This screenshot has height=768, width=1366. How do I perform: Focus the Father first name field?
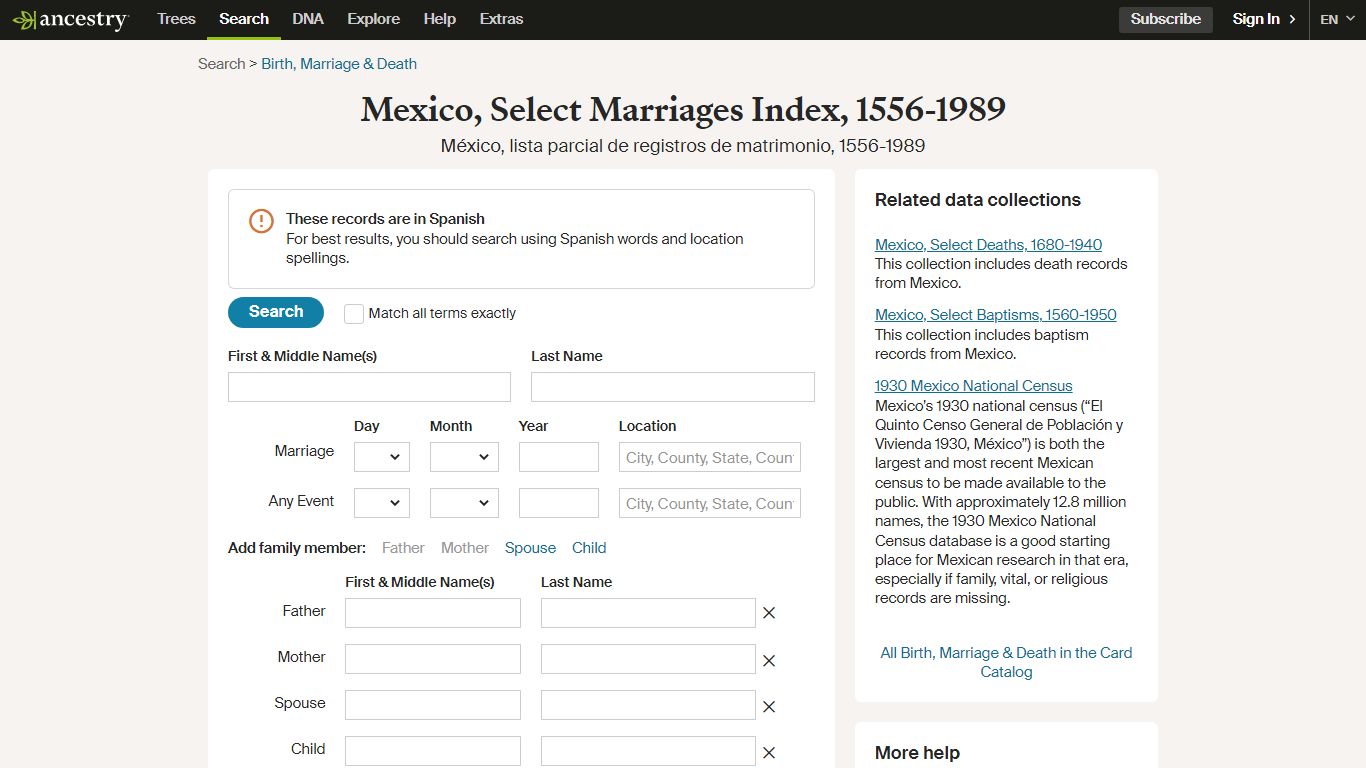coord(433,613)
